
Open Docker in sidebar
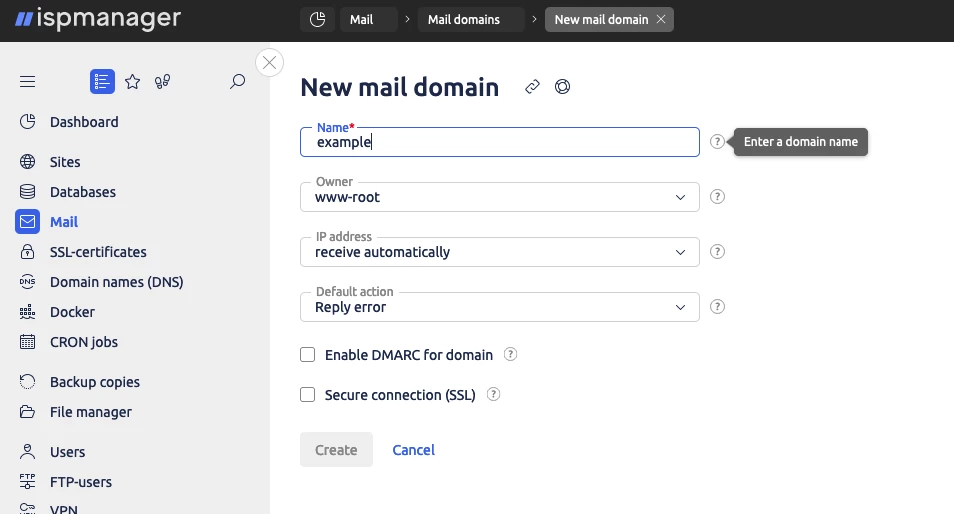pyautogui.click(x=72, y=312)
